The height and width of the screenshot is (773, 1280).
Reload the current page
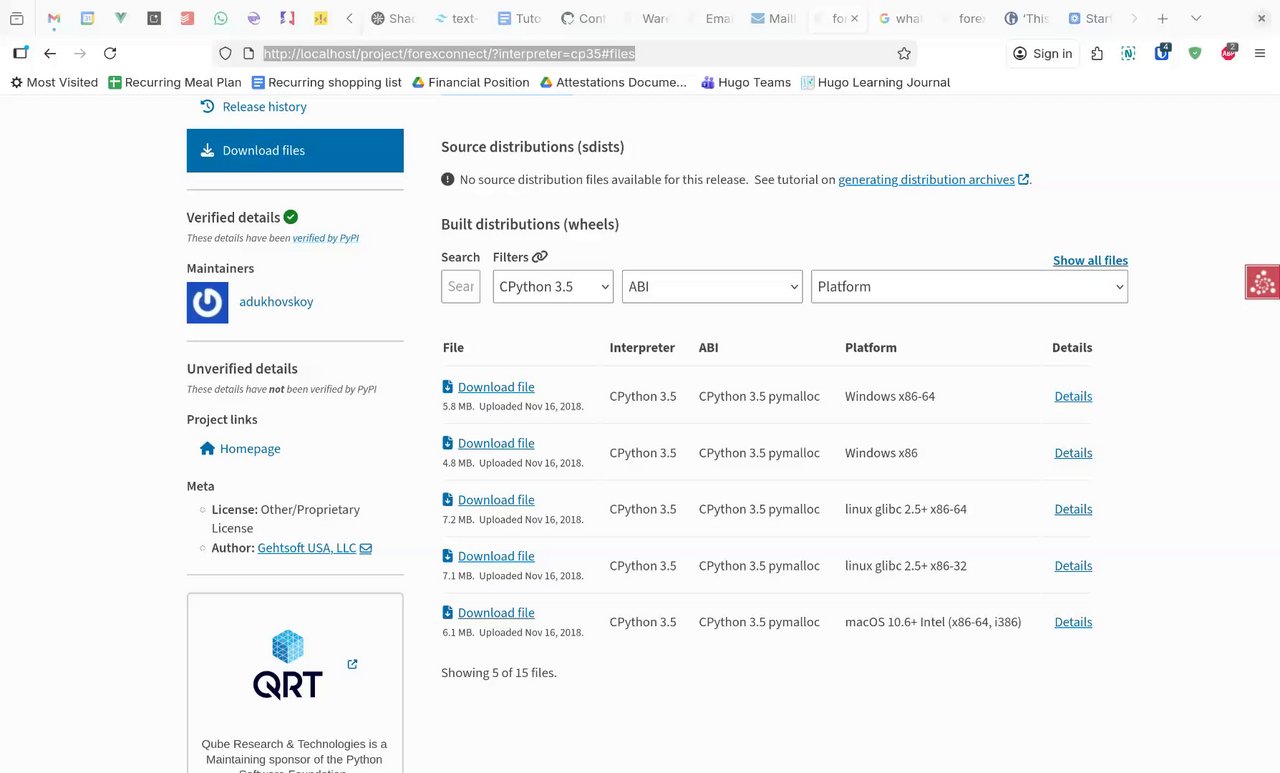tap(110, 54)
